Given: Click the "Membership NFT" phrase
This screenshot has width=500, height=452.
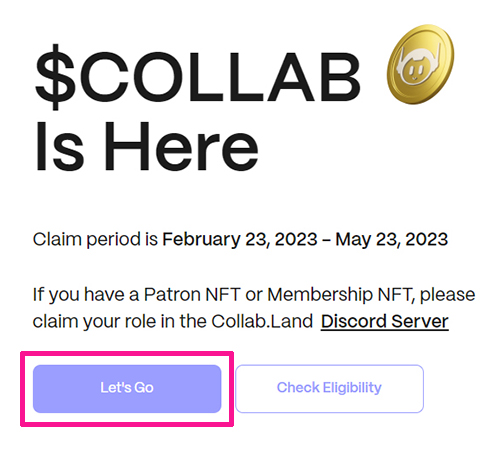Looking at the screenshot, I should pyautogui.click(x=340, y=295).
